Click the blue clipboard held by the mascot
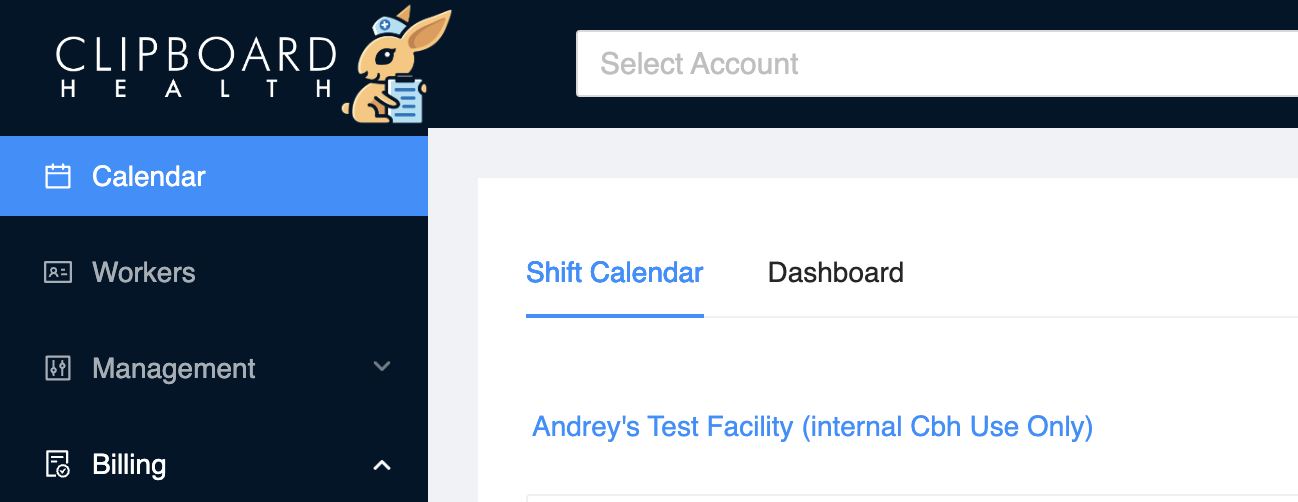 (x=406, y=101)
